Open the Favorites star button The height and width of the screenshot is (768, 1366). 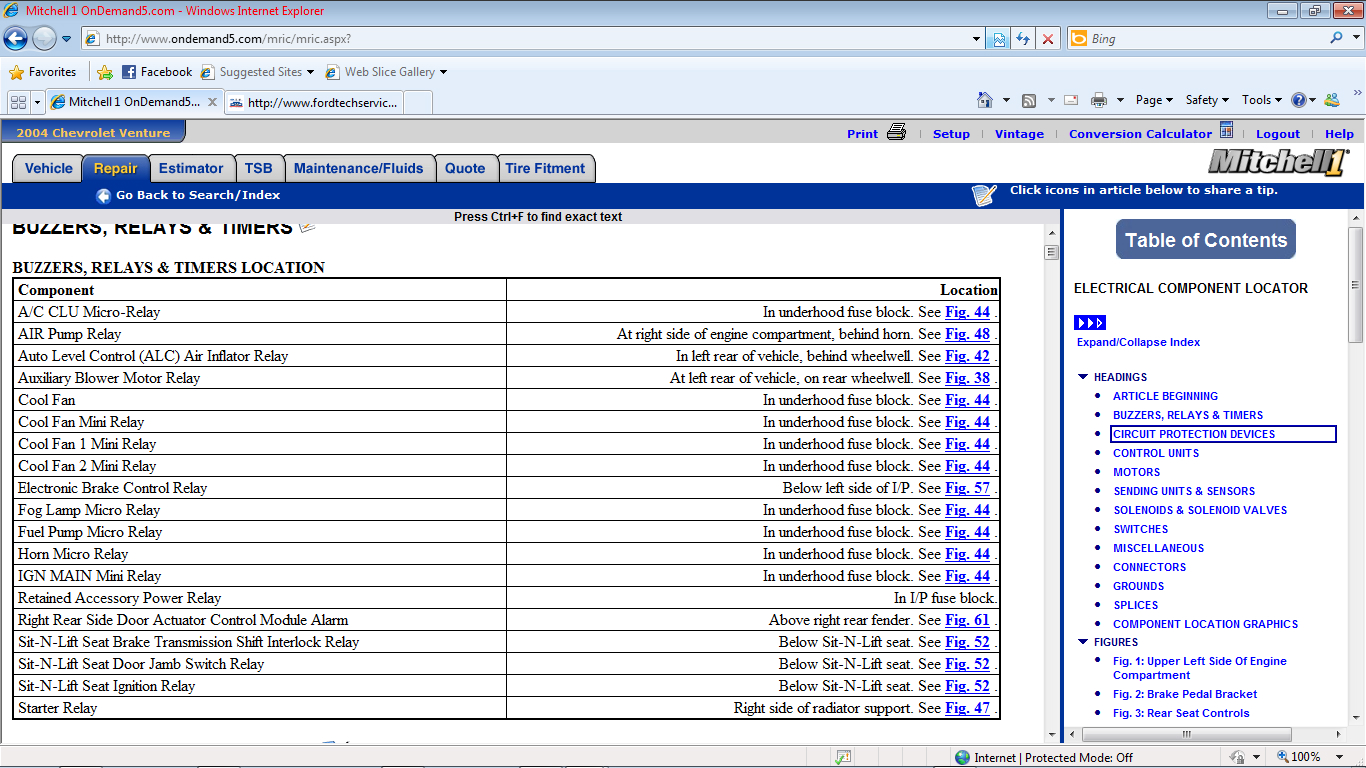click(x=42, y=72)
